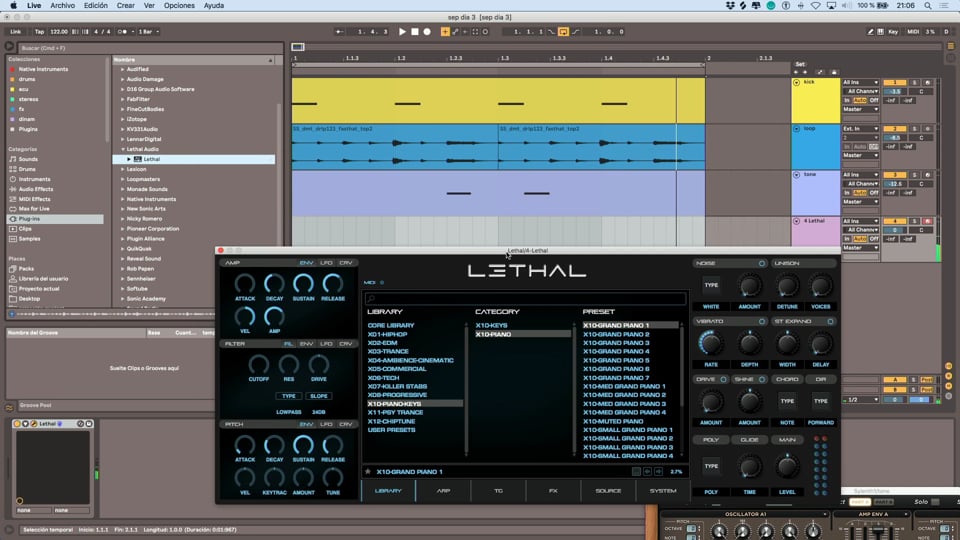Viewport: 960px width, 540px height.
Task: Toggle the Key map mode switch
Action: click(893, 32)
